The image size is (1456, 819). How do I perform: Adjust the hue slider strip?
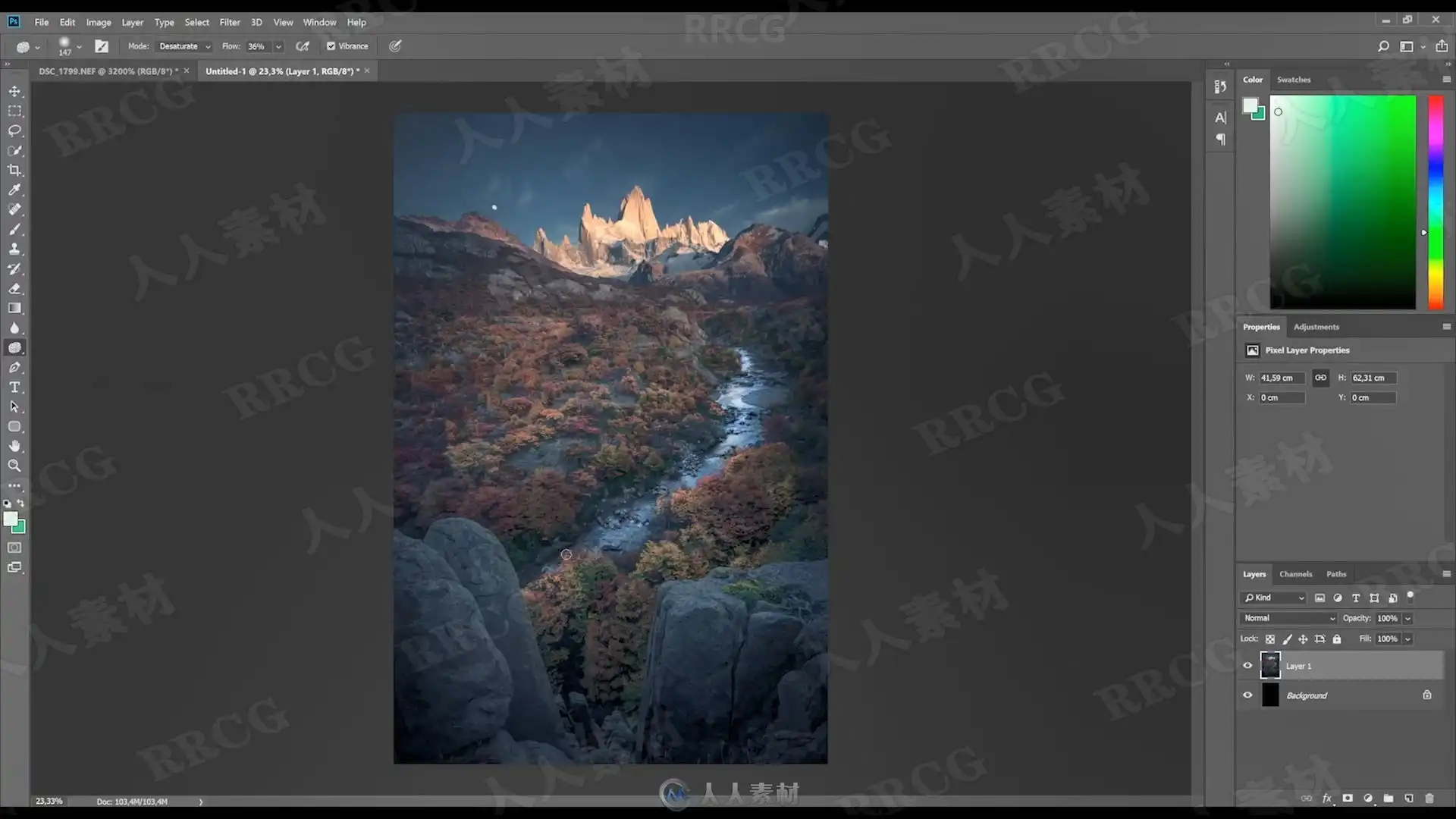point(1436,202)
